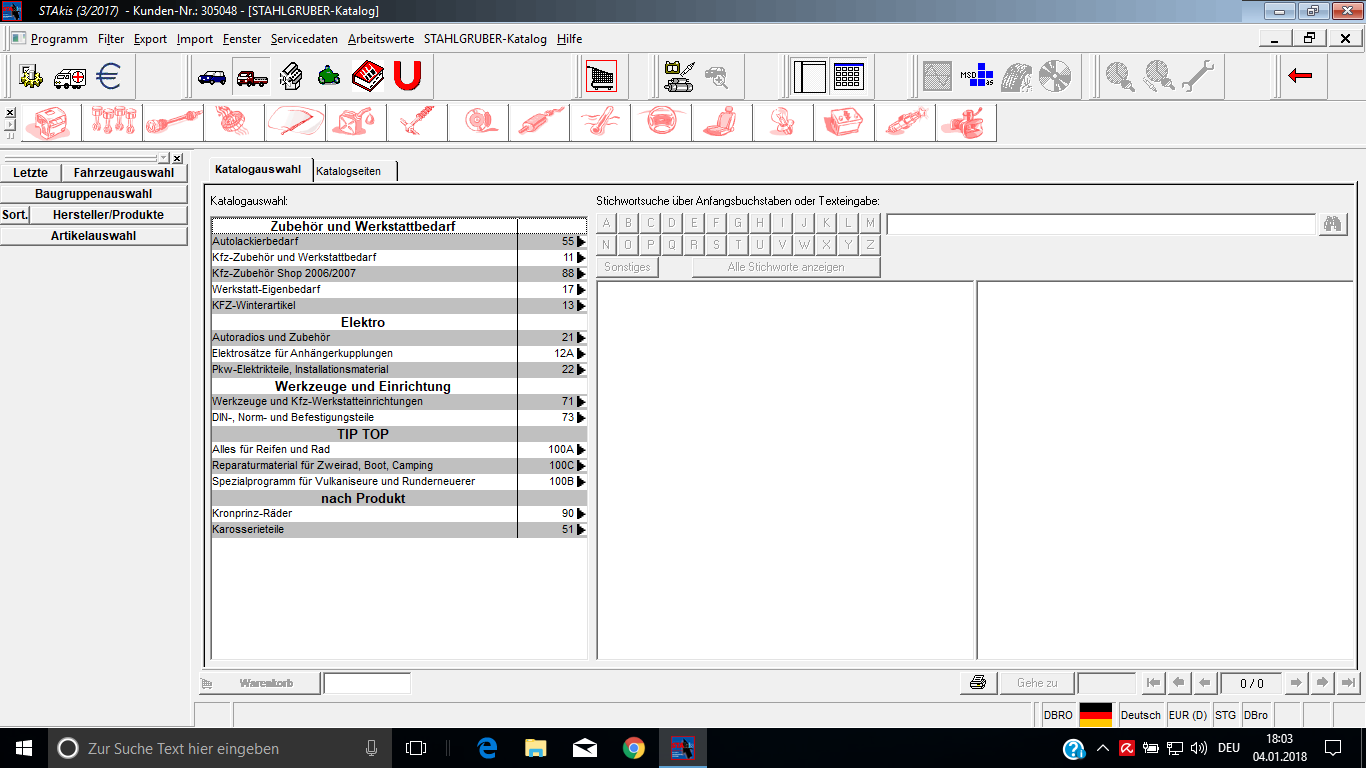Expand Pkw-Elektrikteile, Installationsmaterial arrow
This screenshot has width=1366, height=768.
581,370
